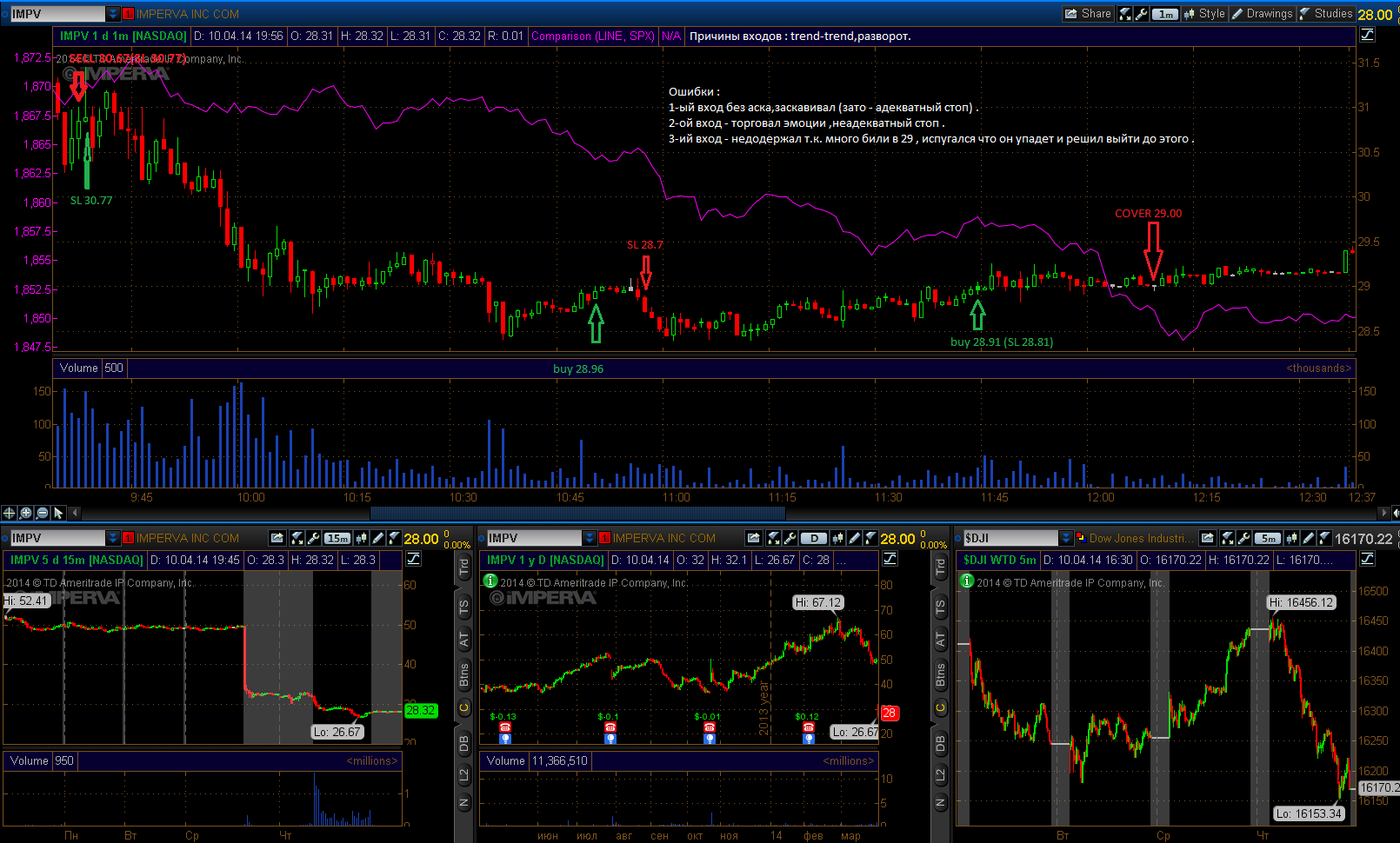Click the $-0.13 earnings phone icon on daily chart
This screenshot has height=843, width=1400.
pyautogui.click(x=505, y=727)
